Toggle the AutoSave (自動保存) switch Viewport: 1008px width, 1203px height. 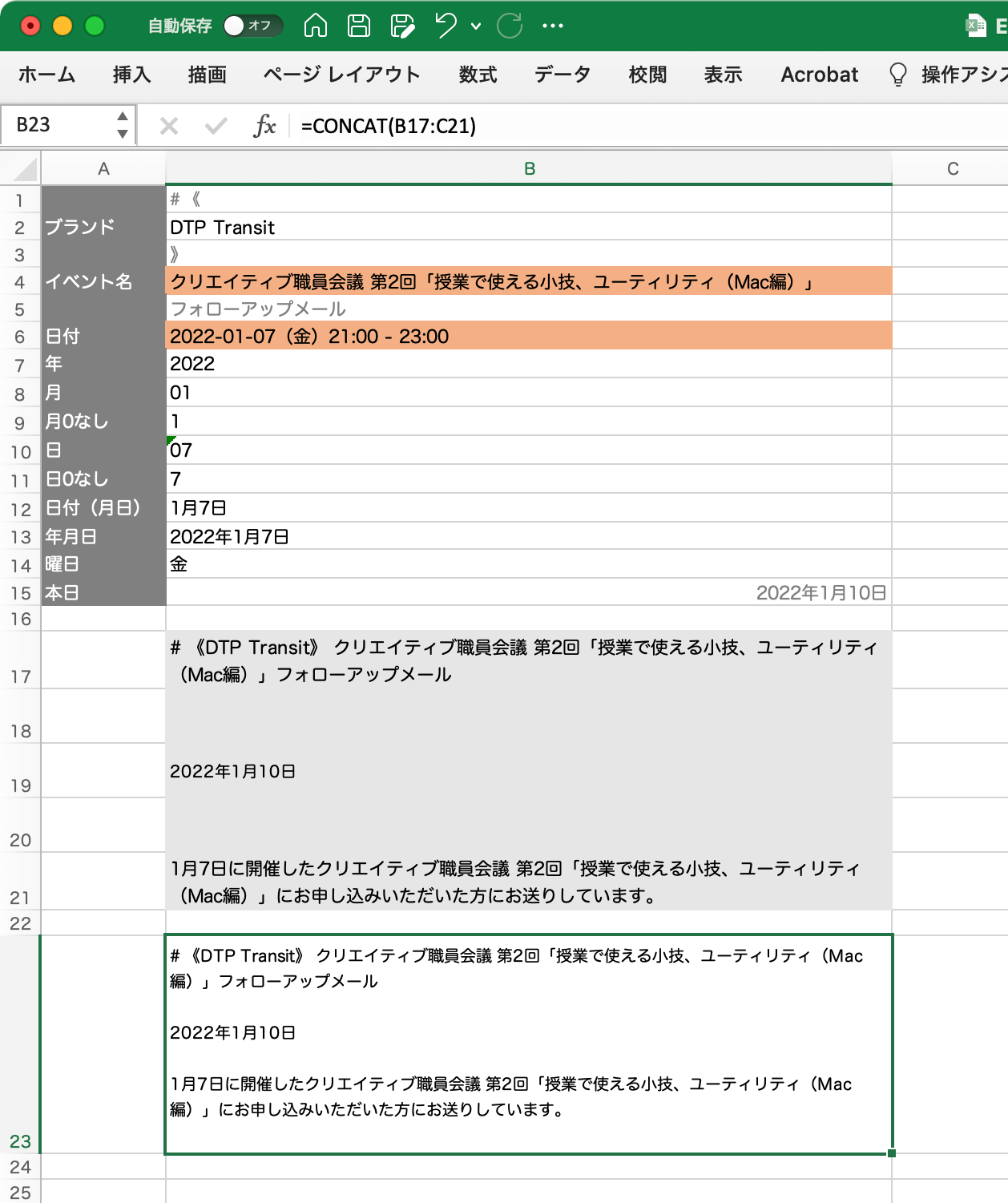coord(252,26)
